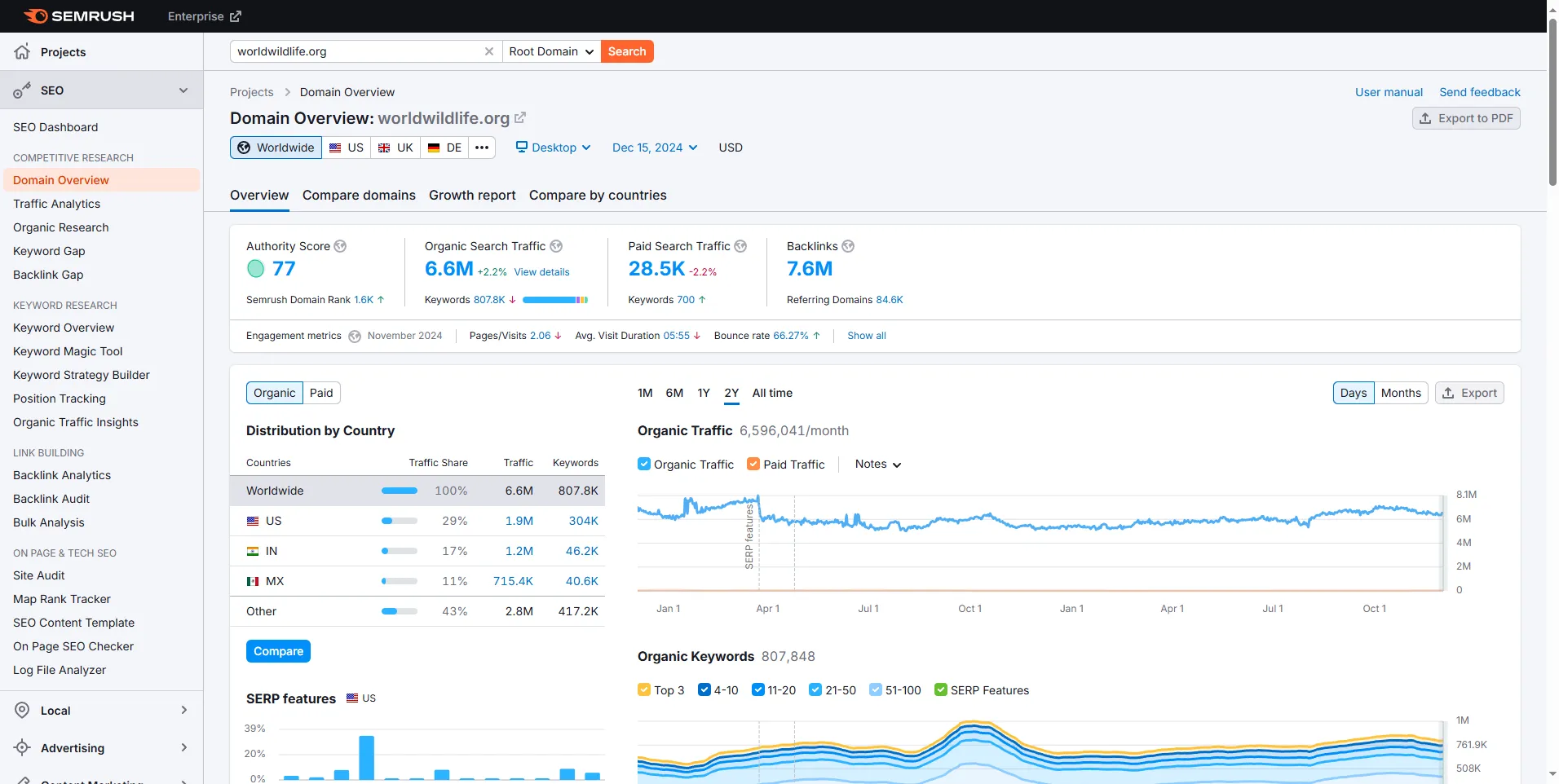Expand the Desktop device dropdown
1559x784 pixels.
(553, 148)
